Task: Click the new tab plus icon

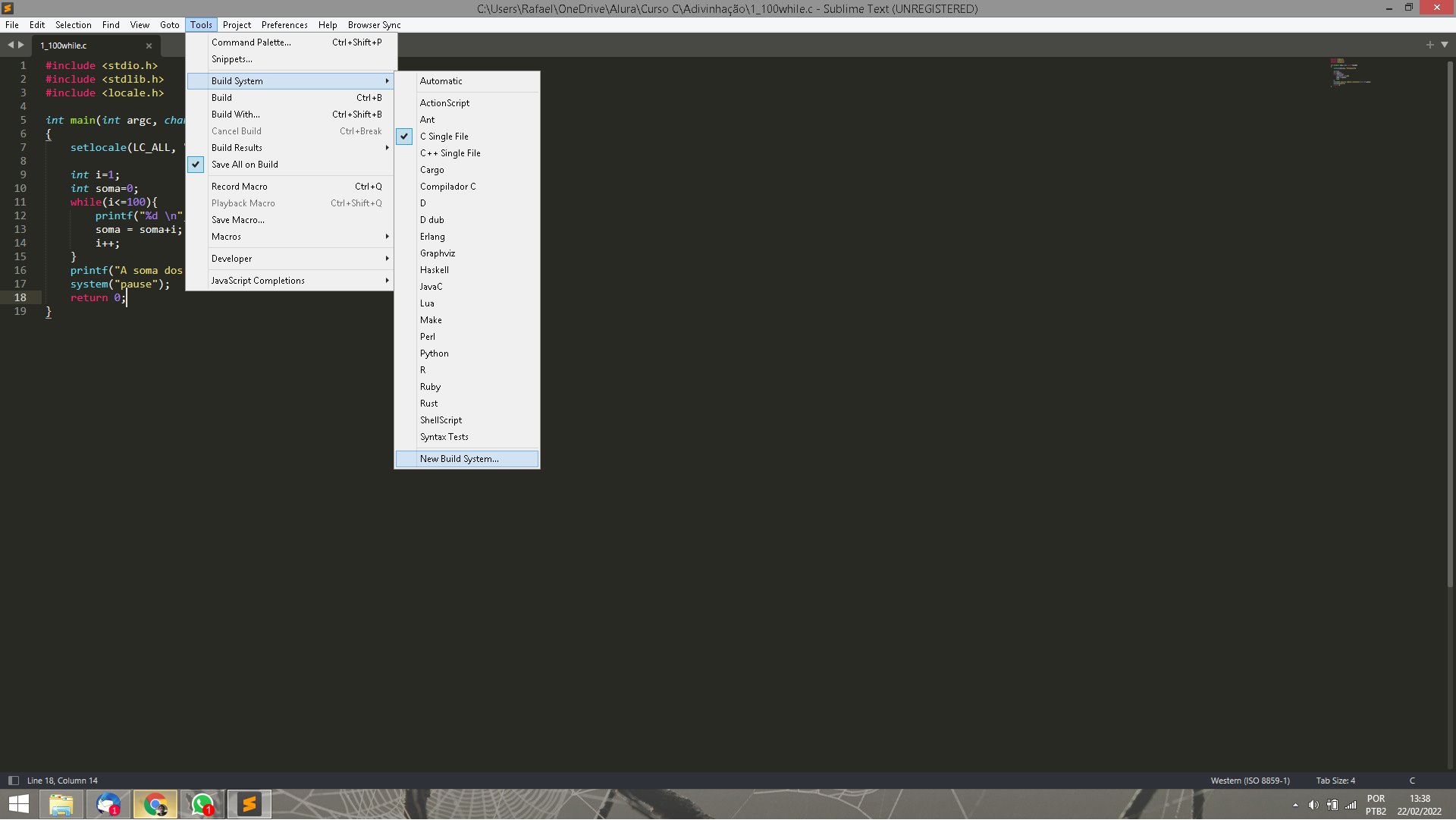Action: (x=1430, y=45)
